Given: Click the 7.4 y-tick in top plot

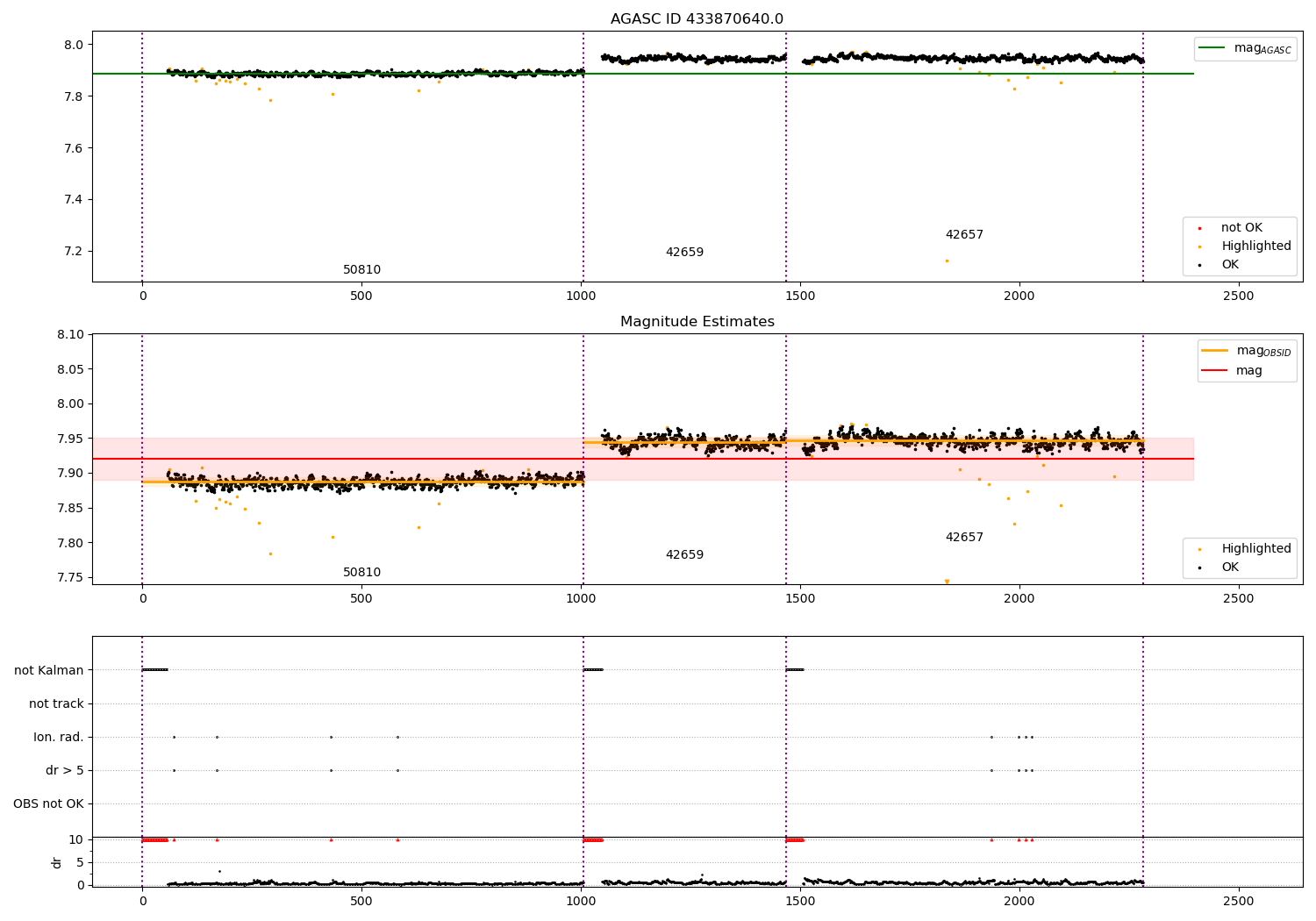Looking at the screenshot, I should [x=74, y=200].
